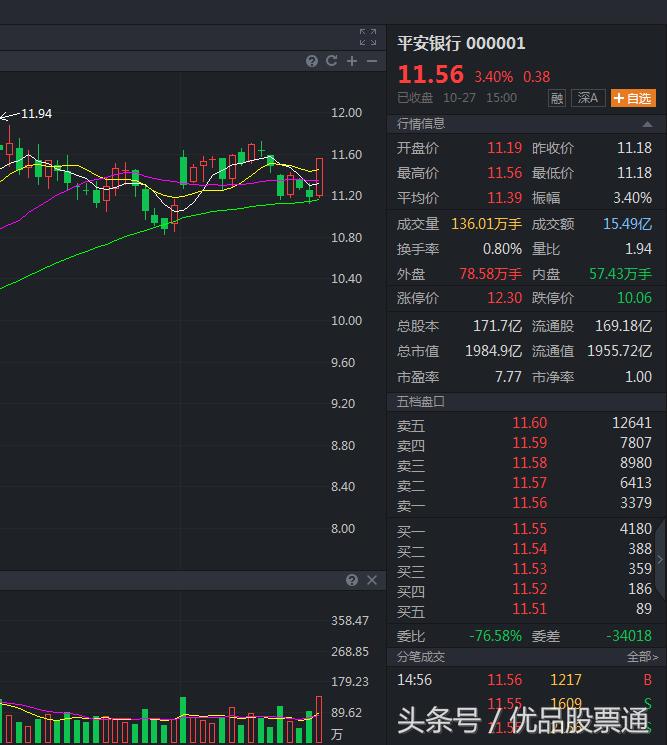Click the current price 11.56 in header
667x745 pixels.
tap(430, 75)
